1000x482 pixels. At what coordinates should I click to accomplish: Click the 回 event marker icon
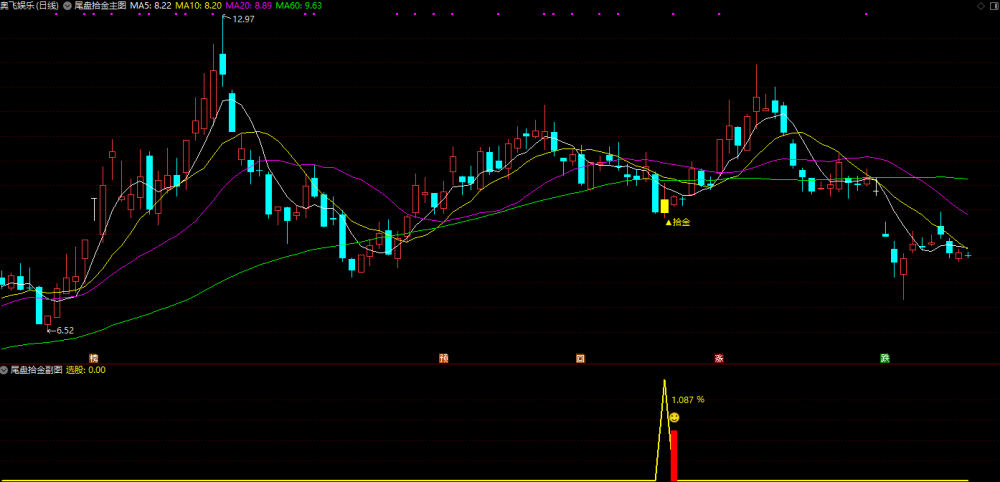click(x=580, y=358)
